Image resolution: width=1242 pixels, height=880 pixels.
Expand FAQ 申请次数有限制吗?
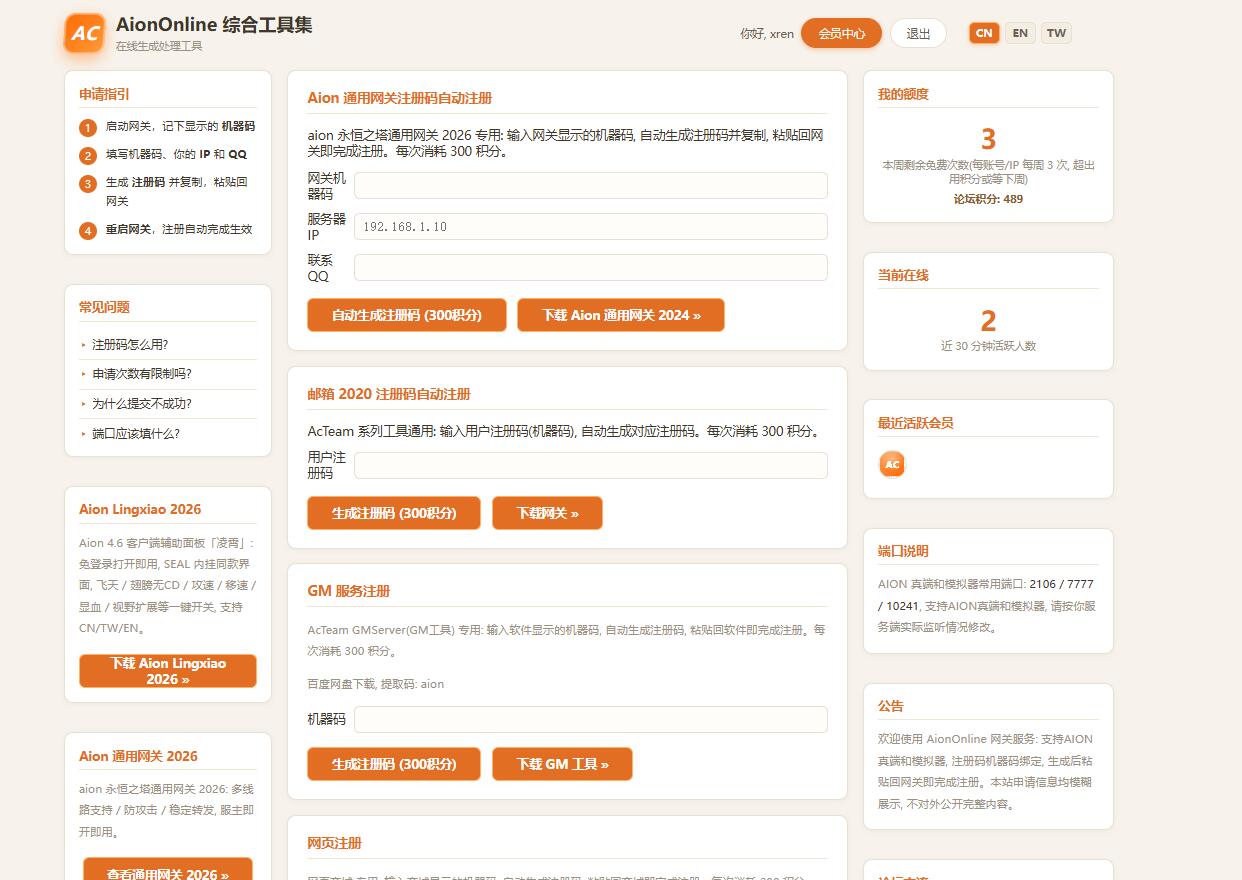(x=168, y=374)
